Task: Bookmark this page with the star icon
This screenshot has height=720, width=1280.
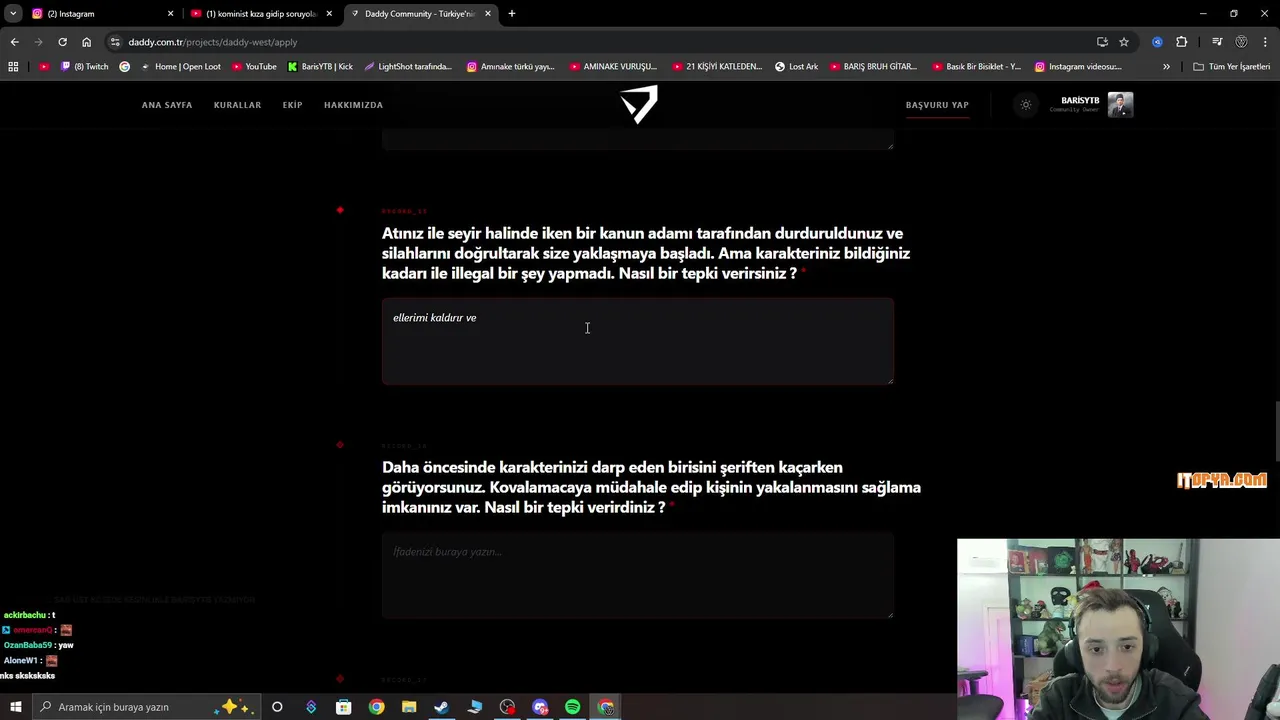Action: (1124, 42)
